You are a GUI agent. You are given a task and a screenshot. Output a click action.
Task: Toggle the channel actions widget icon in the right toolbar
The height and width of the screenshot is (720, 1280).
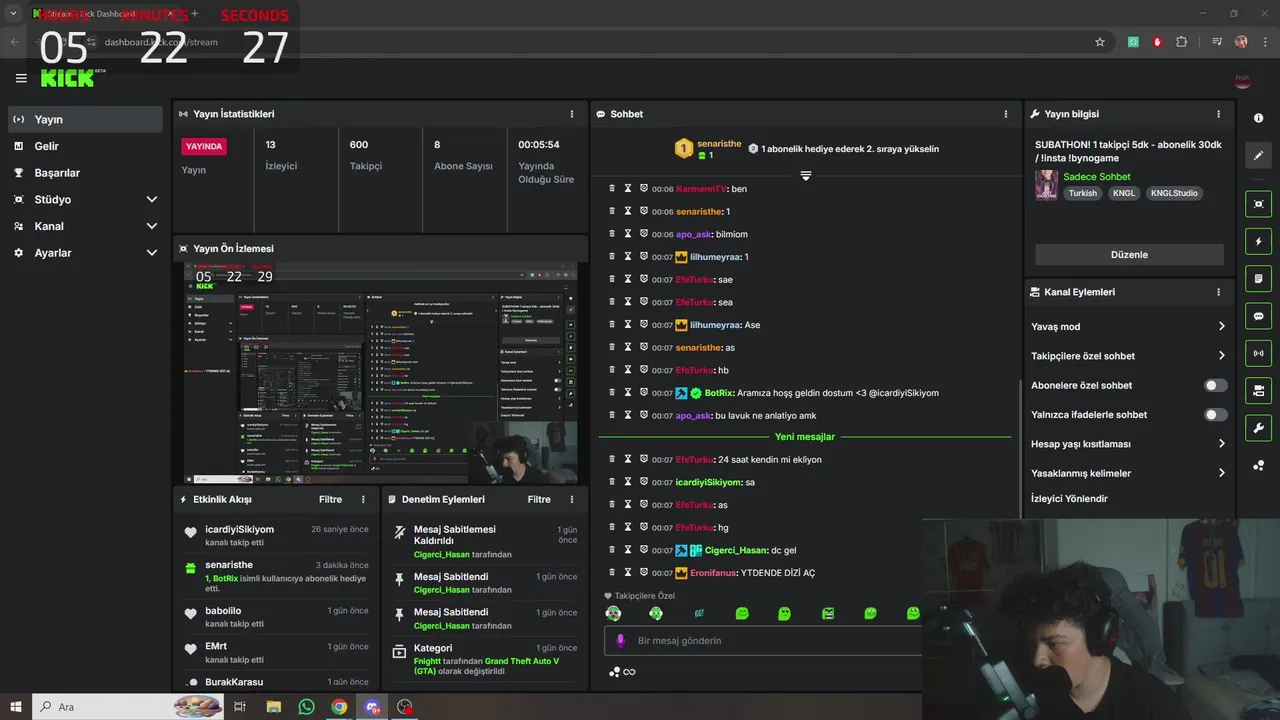coord(1258,389)
